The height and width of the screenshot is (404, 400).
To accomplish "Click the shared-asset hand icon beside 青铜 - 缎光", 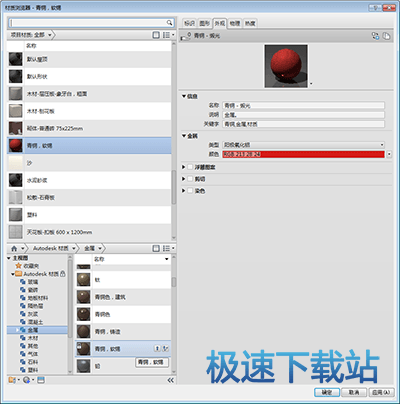I will (186, 36).
